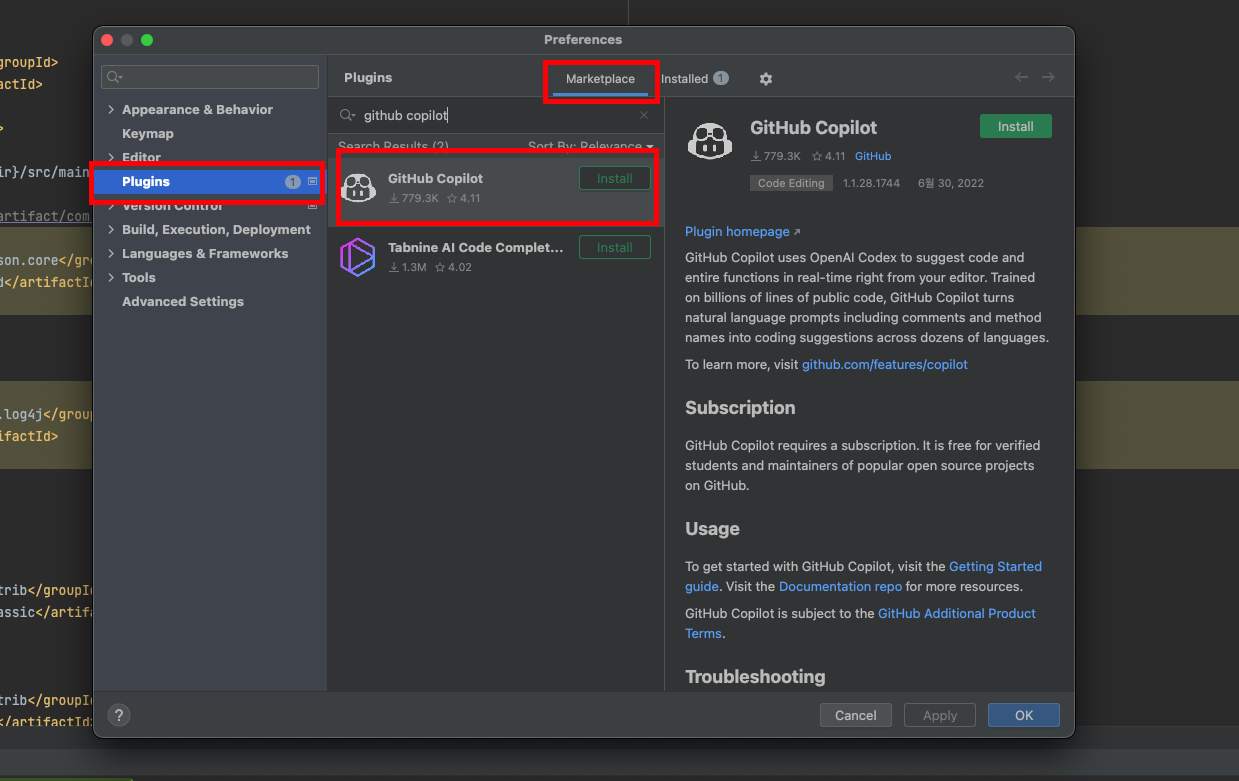
Task: Click the Tabnine 1.3M downloads count
Action: [x=407, y=267]
